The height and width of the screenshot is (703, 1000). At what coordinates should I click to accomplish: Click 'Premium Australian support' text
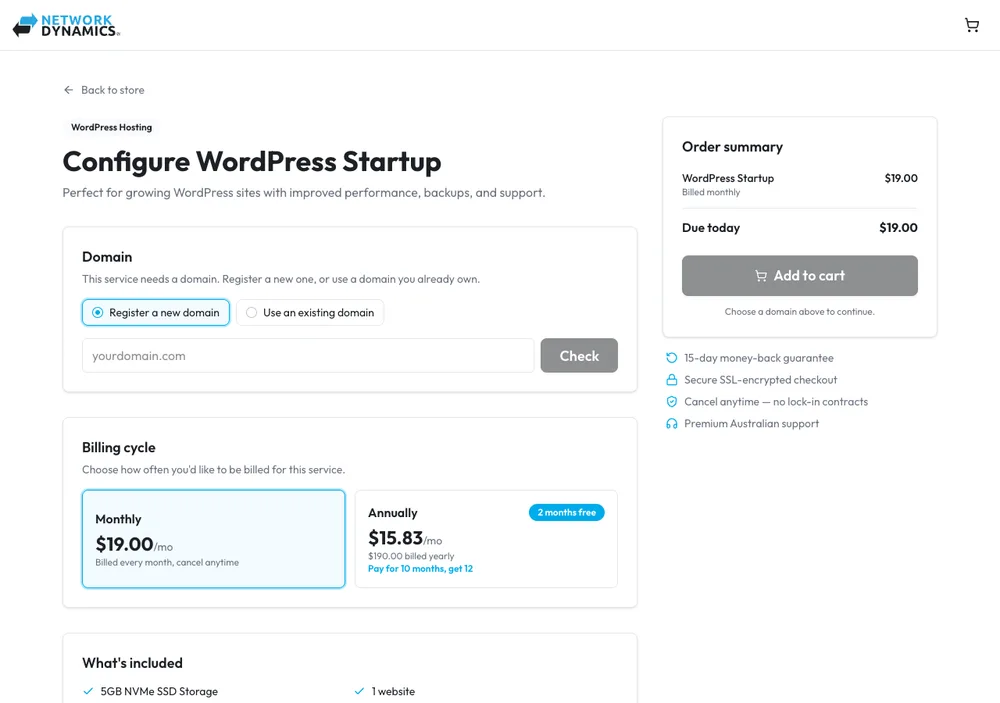pyautogui.click(x=752, y=424)
